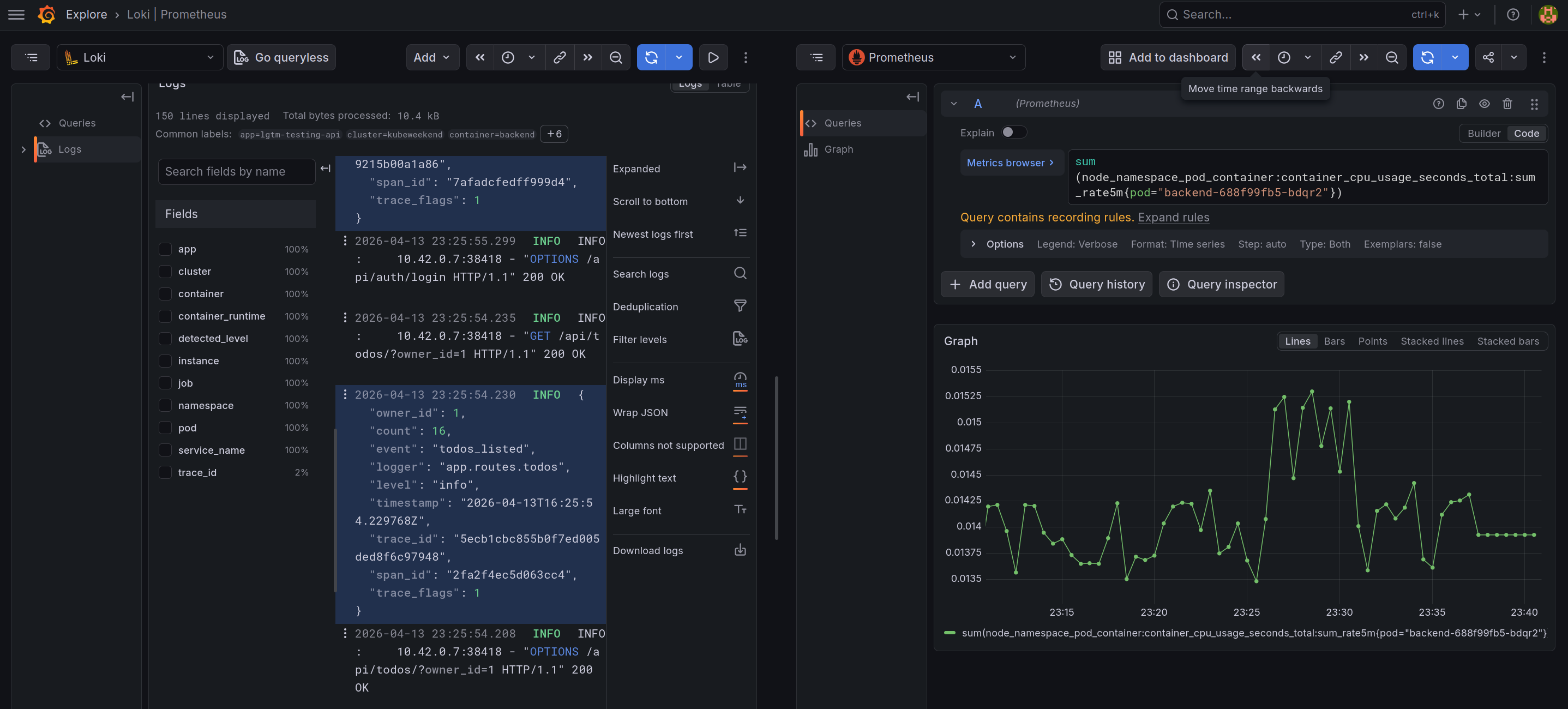Click the Download logs icon
The width and height of the screenshot is (1568, 709).
pyautogui.click(x=740, y=550)
